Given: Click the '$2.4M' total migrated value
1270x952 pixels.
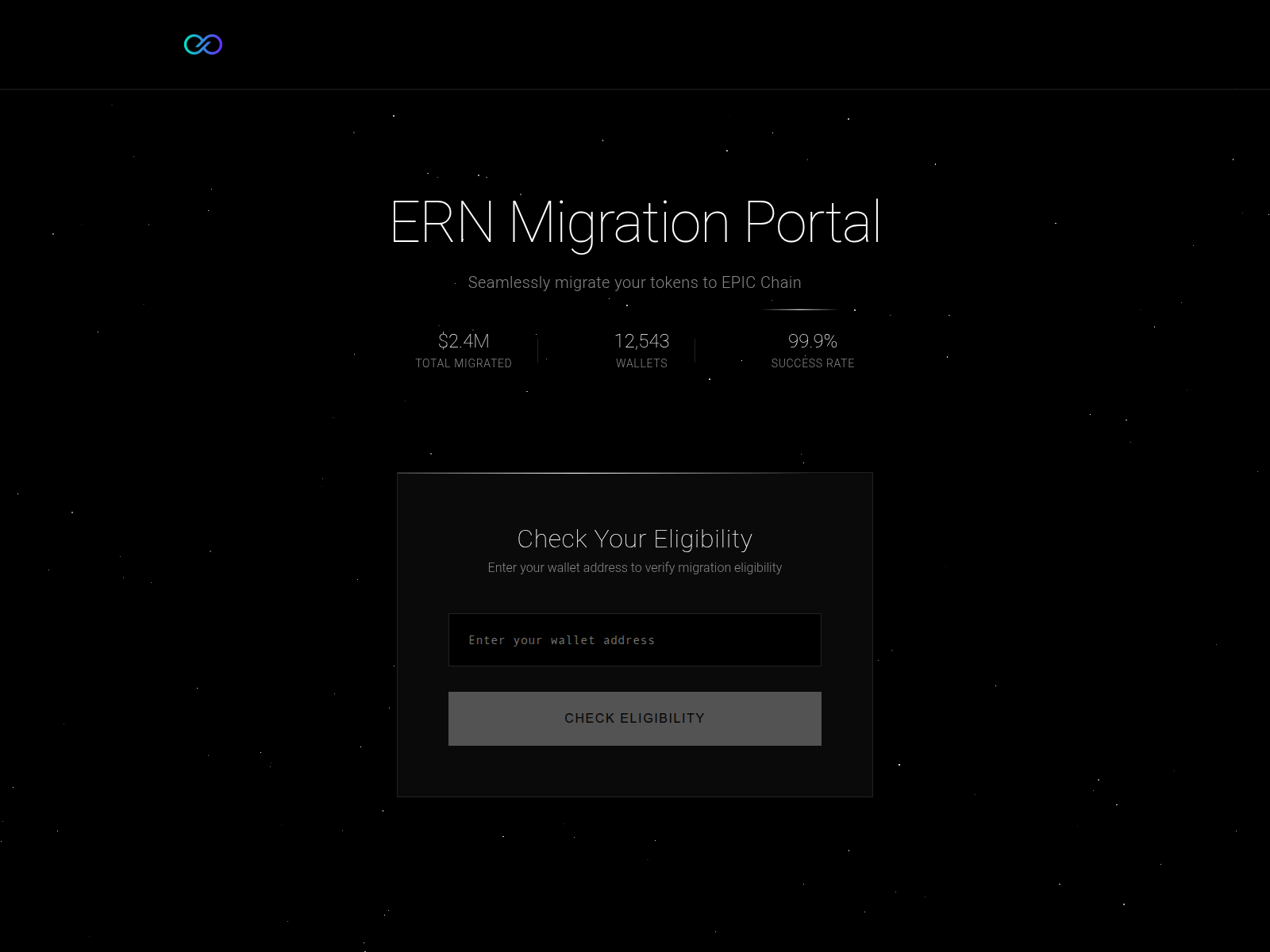Looking at the screenshot, I should [464, 341].
